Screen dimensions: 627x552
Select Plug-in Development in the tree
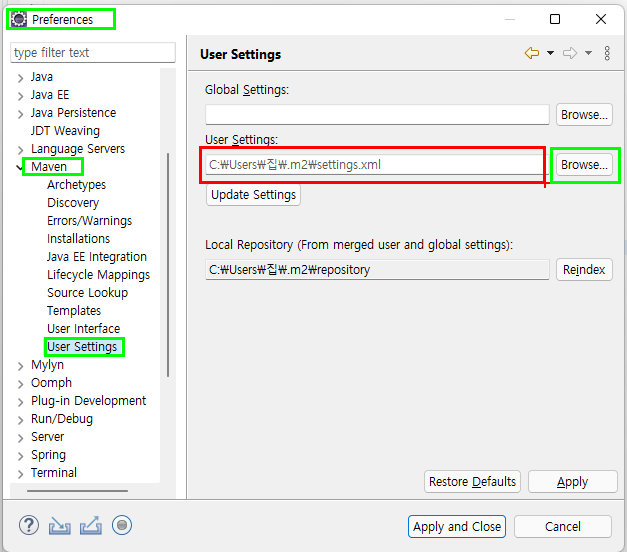pyautogui.click(x=88, y=401)
